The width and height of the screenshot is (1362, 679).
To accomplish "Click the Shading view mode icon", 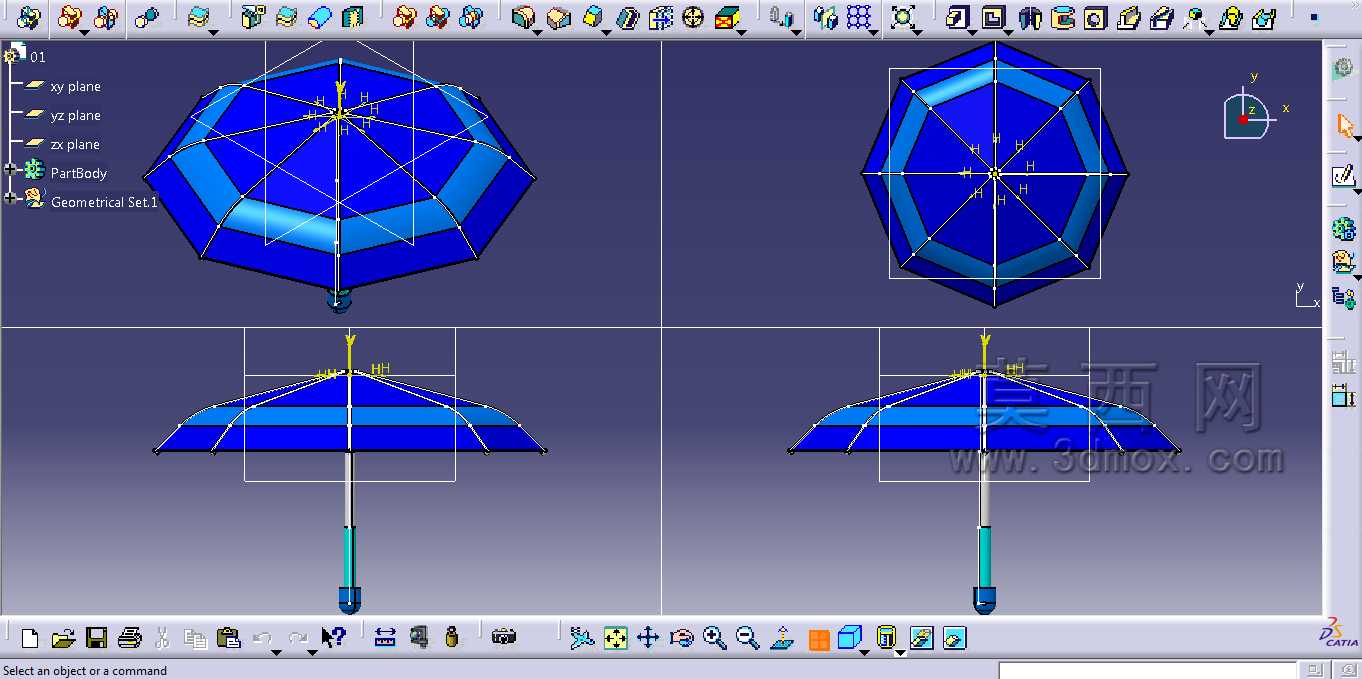I will tap(885, 637).
